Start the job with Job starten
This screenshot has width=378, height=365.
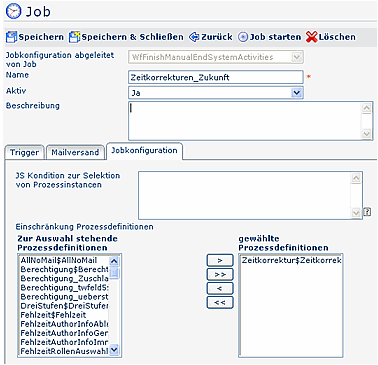275,37
